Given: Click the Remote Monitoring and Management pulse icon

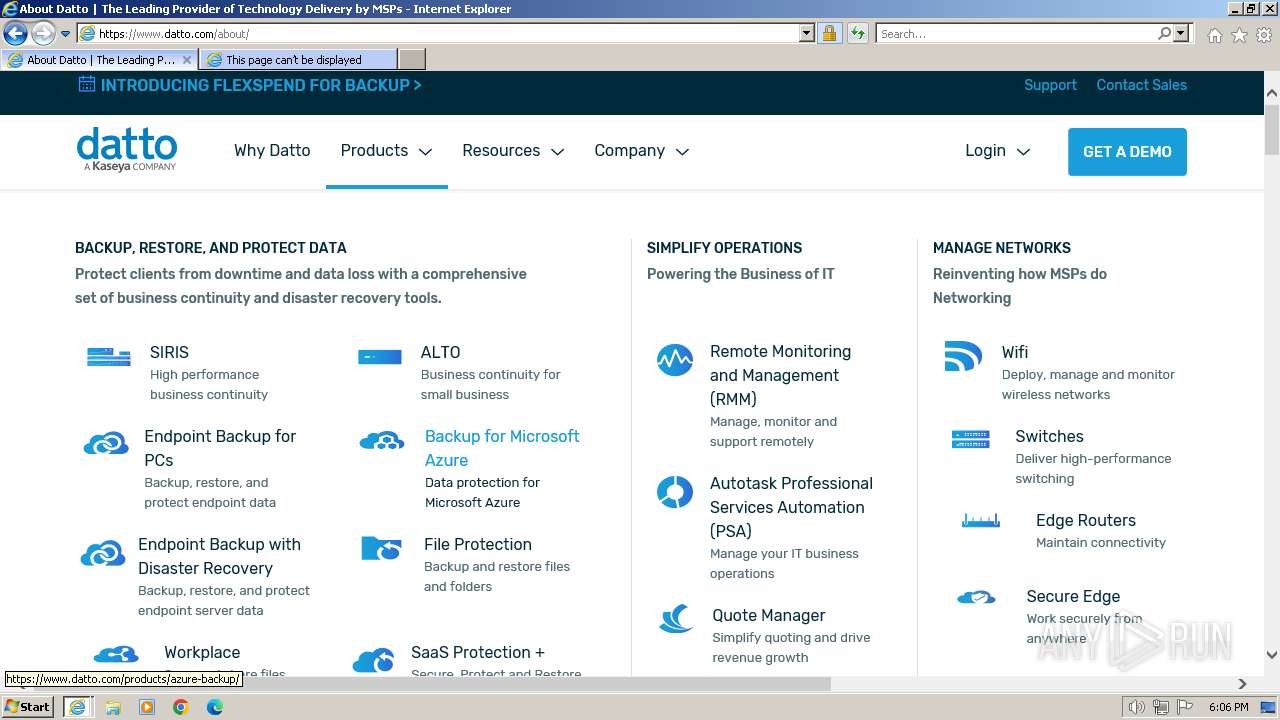Looking at the screenshot, I should pyautogui.click(x=675, y=360).
